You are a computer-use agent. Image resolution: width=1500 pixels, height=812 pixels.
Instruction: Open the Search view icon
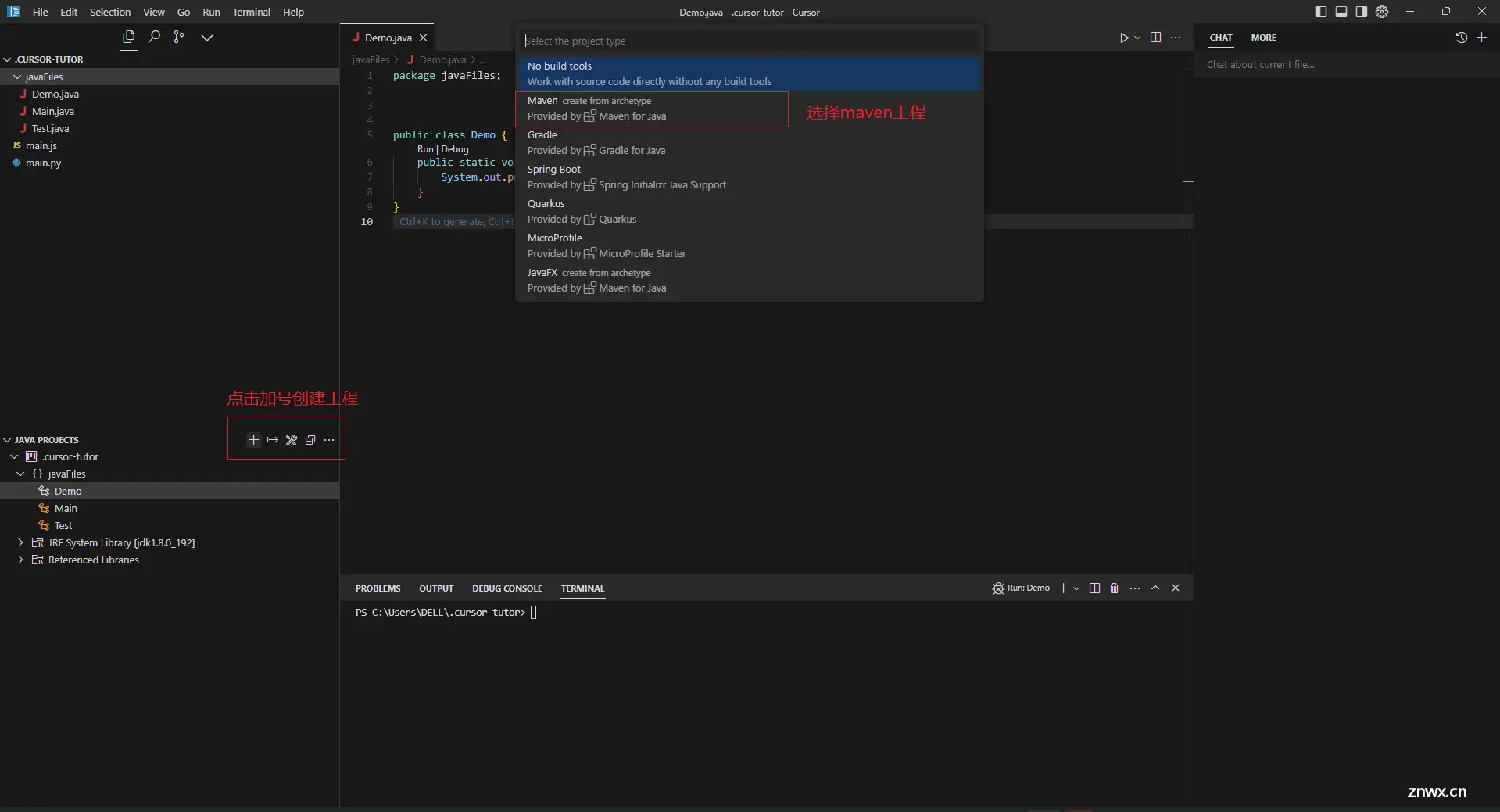(155, 38)
